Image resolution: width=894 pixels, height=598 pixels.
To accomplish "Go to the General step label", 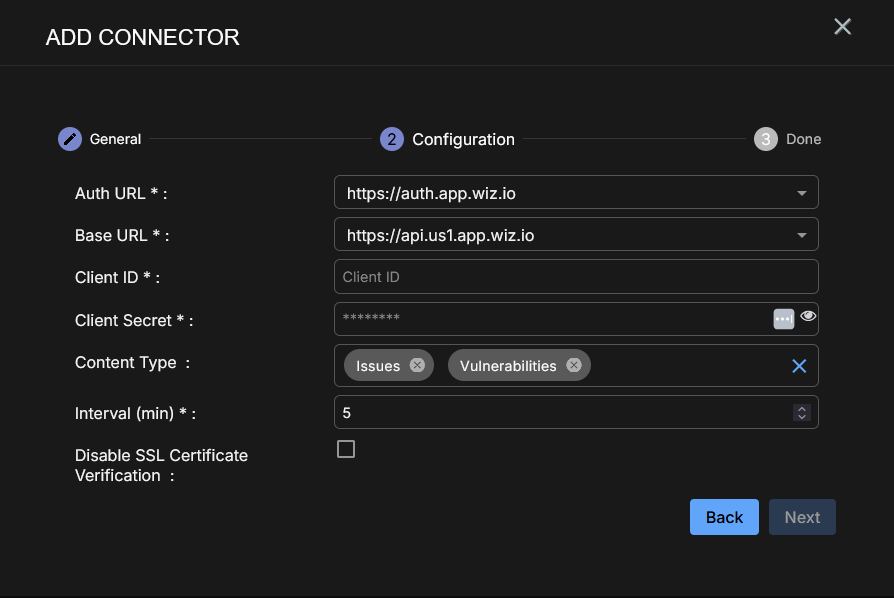I will (115, 139).
